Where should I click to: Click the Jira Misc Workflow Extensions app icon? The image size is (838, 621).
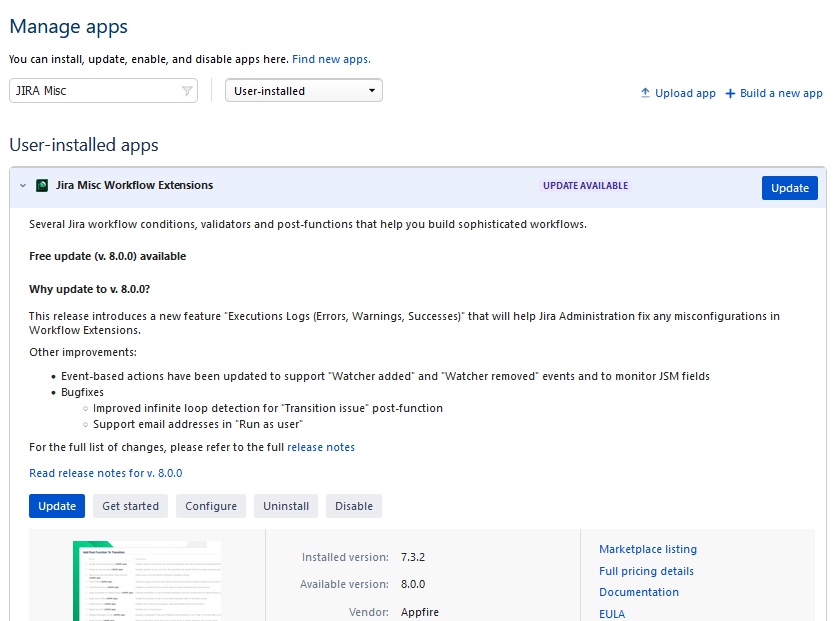[x=42, y=185]
